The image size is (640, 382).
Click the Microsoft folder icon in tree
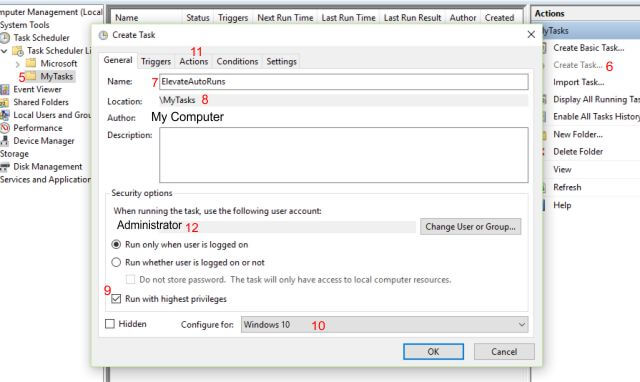(x=31, y=63)
